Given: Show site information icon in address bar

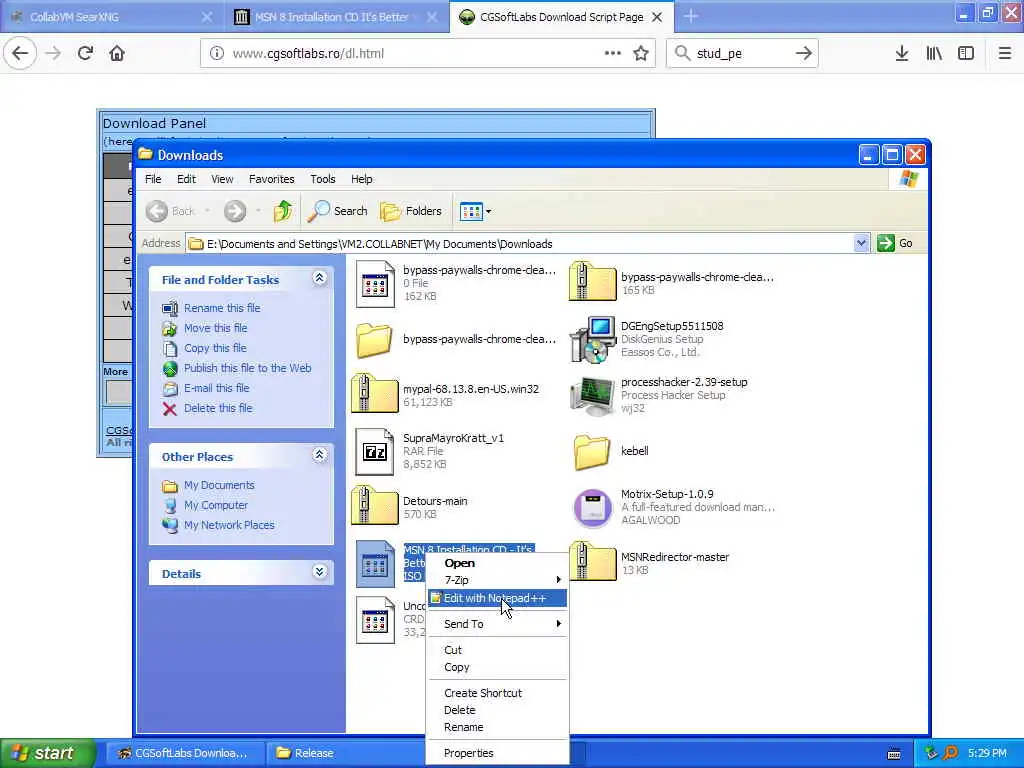Looking at the screenshot, I should 216,53.
